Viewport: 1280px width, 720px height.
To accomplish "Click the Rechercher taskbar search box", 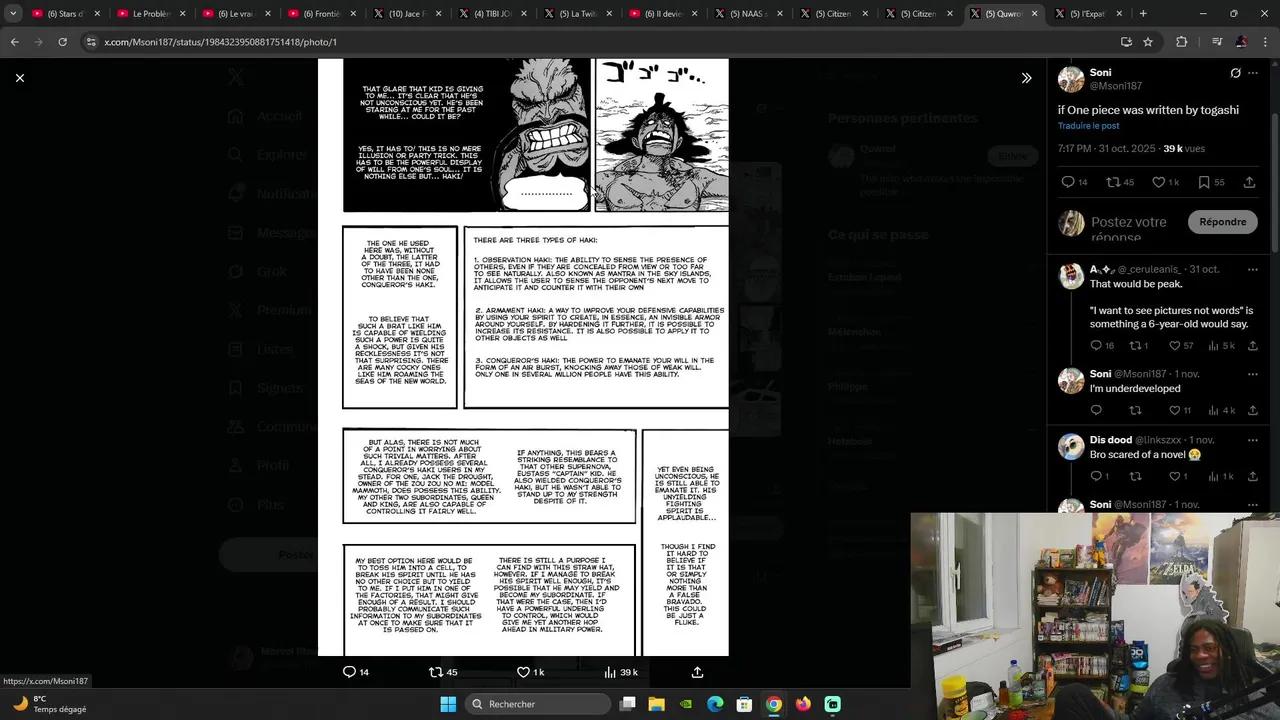I will coord(540,704).
